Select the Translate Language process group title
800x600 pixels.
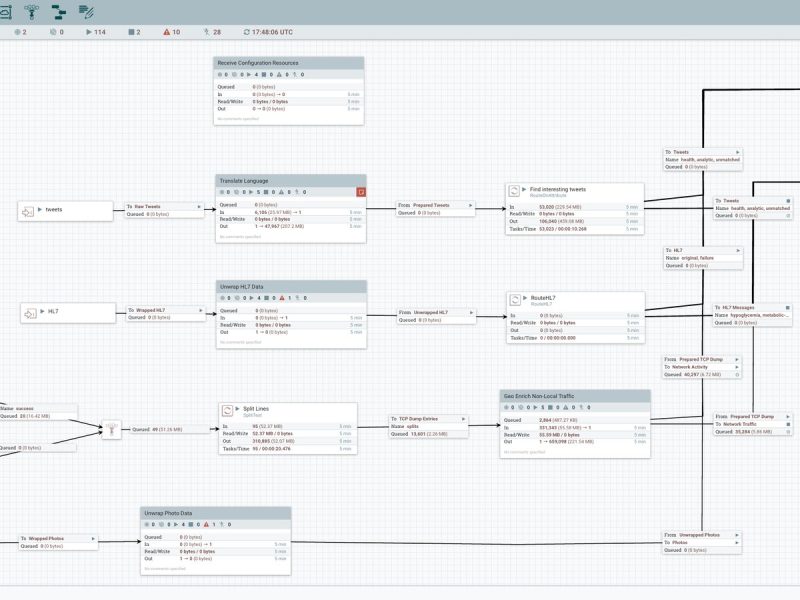(244, 181)
